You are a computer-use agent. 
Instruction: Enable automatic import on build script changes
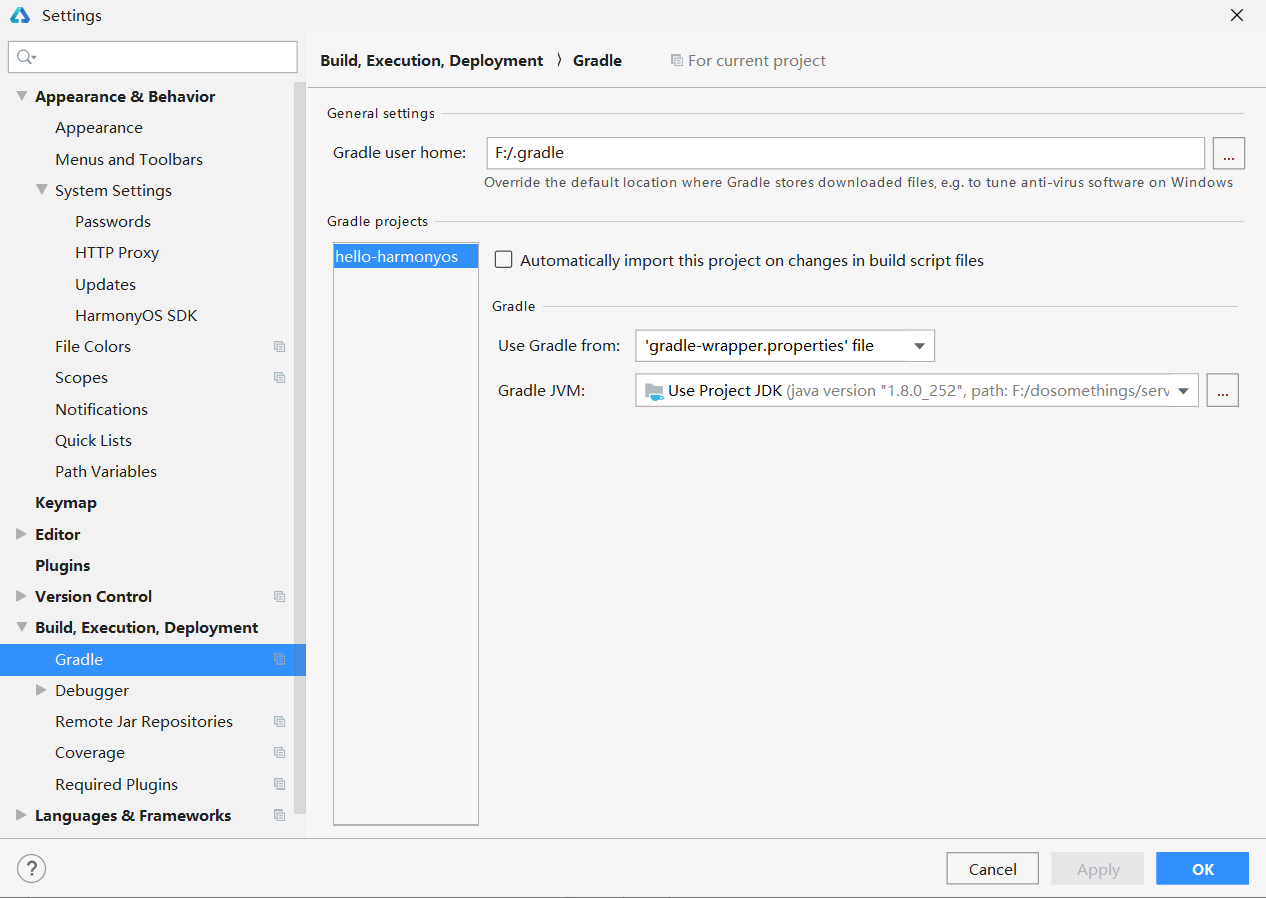pos(504,260)
